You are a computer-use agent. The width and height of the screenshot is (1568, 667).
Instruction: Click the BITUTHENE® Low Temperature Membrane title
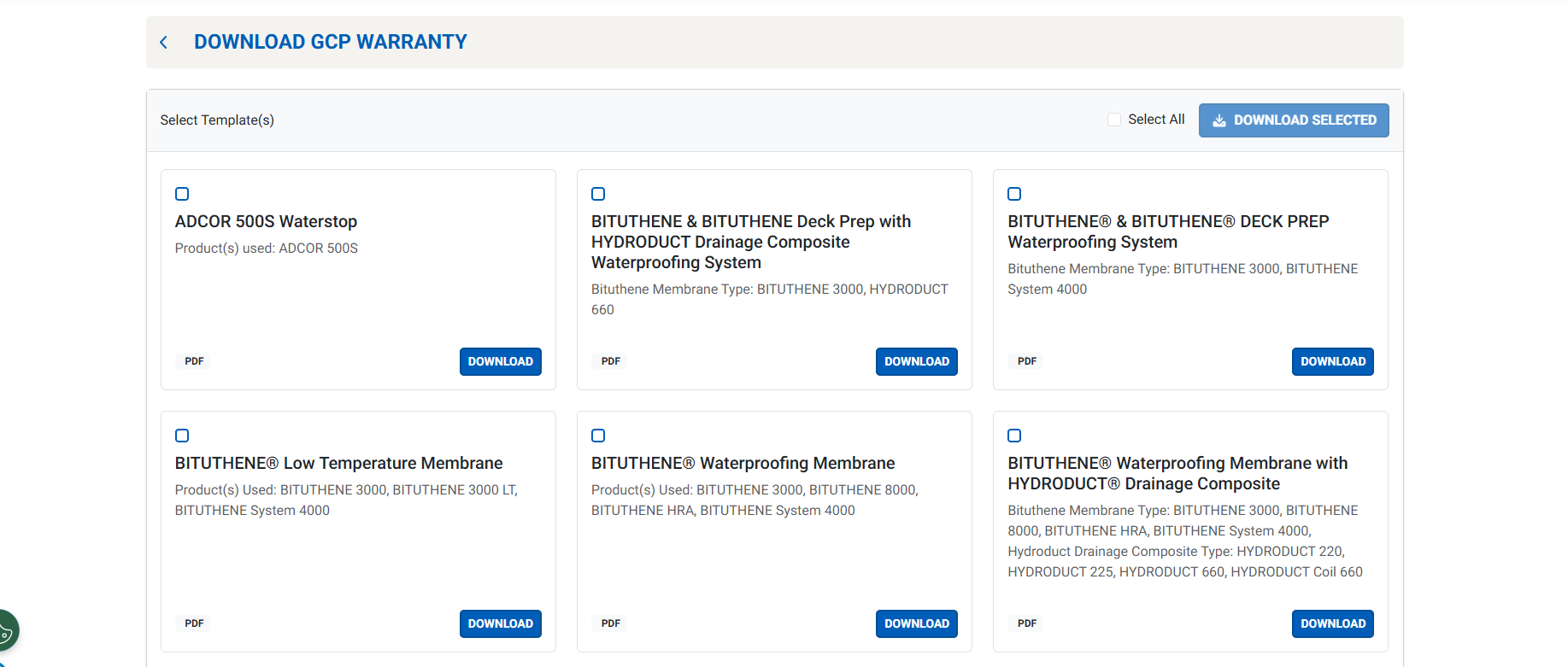tap(338, 463)
